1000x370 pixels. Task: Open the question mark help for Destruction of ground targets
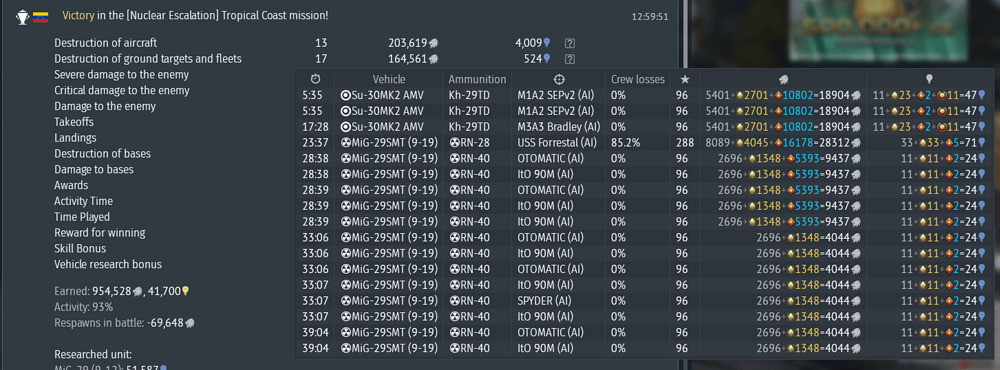(x=570, y=59)
